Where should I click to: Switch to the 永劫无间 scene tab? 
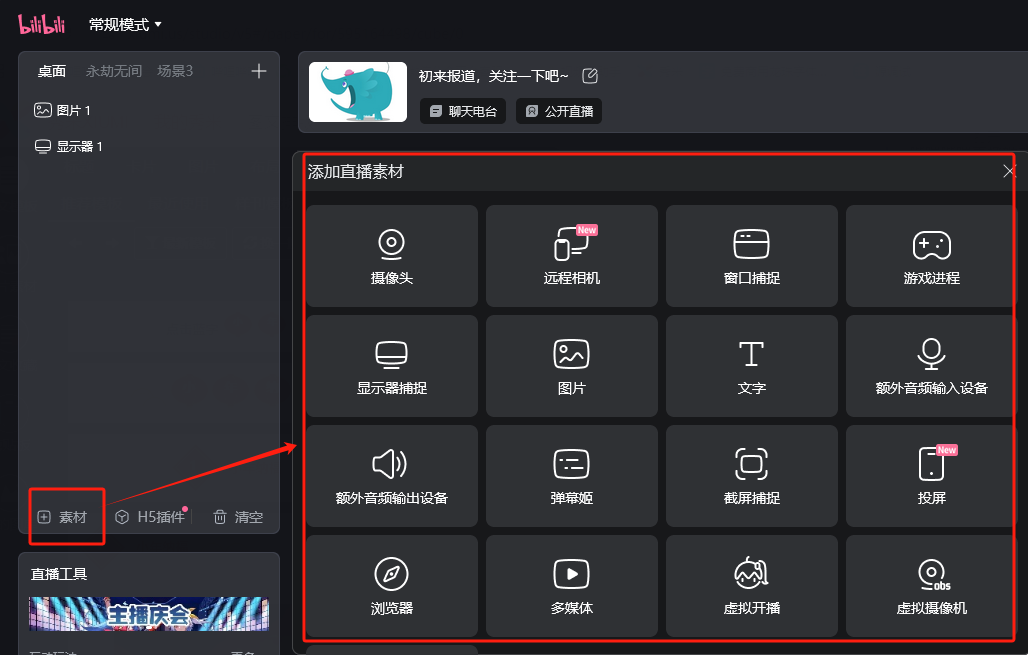[113, 71]
